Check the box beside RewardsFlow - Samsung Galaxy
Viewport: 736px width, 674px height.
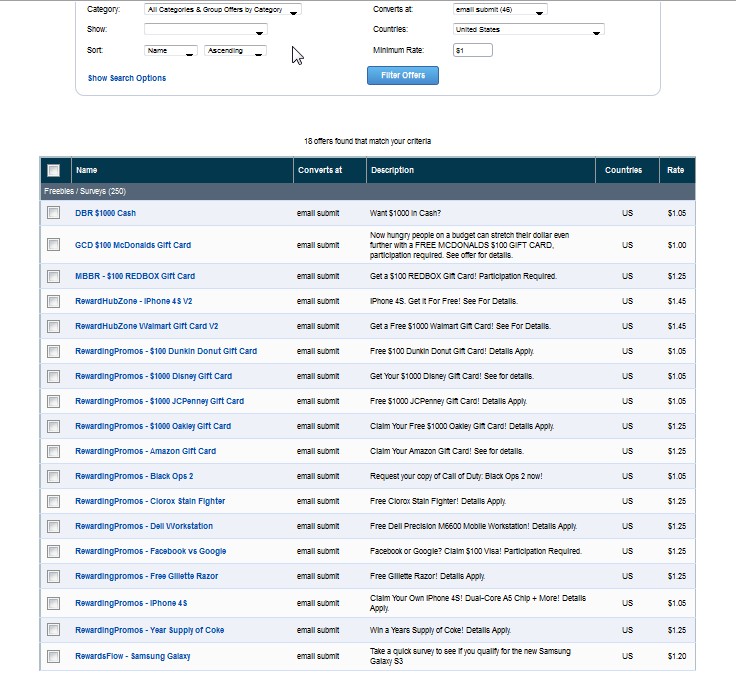[x=54, y=656]
